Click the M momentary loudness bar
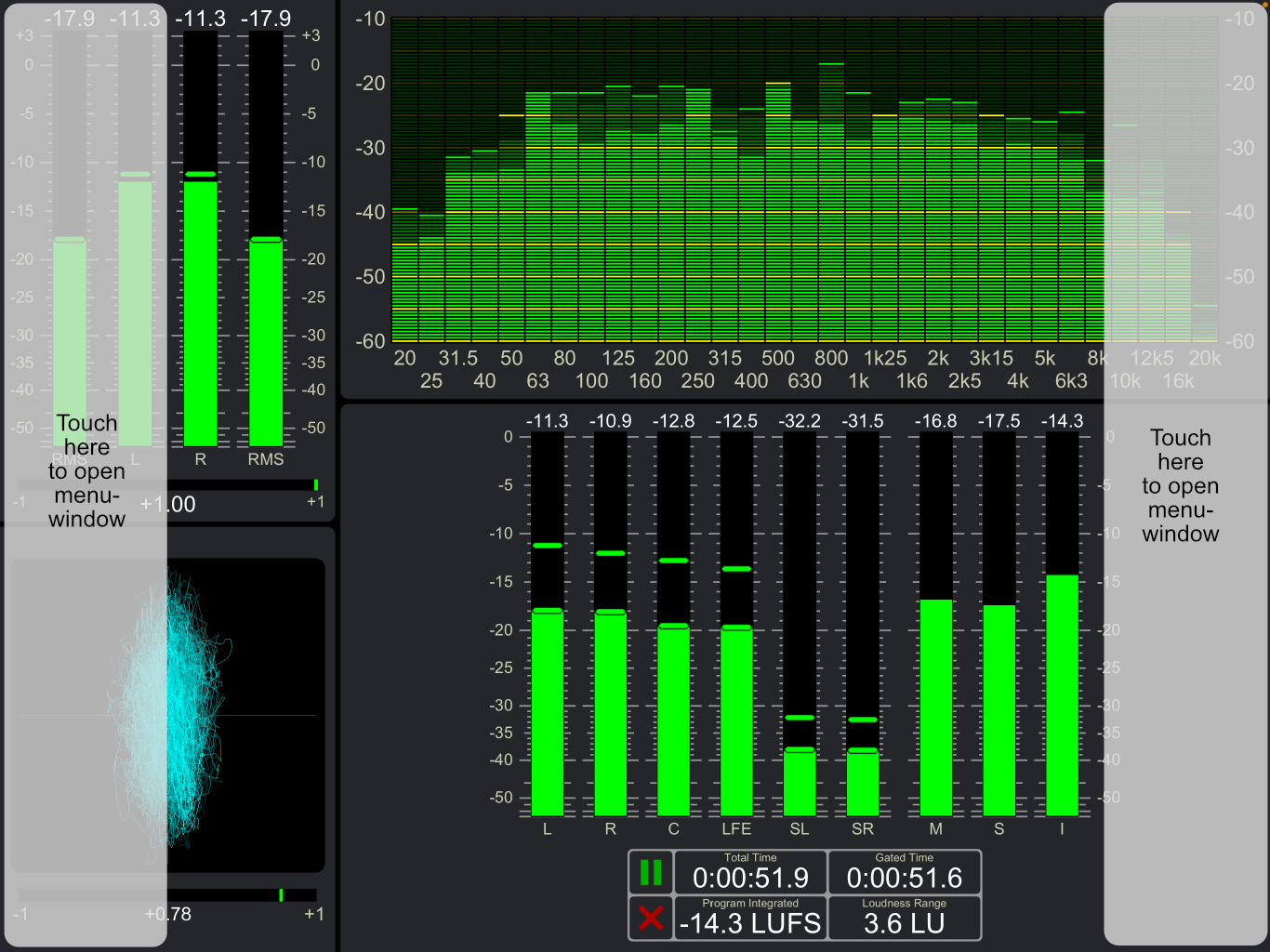 [x=935, y=624]
